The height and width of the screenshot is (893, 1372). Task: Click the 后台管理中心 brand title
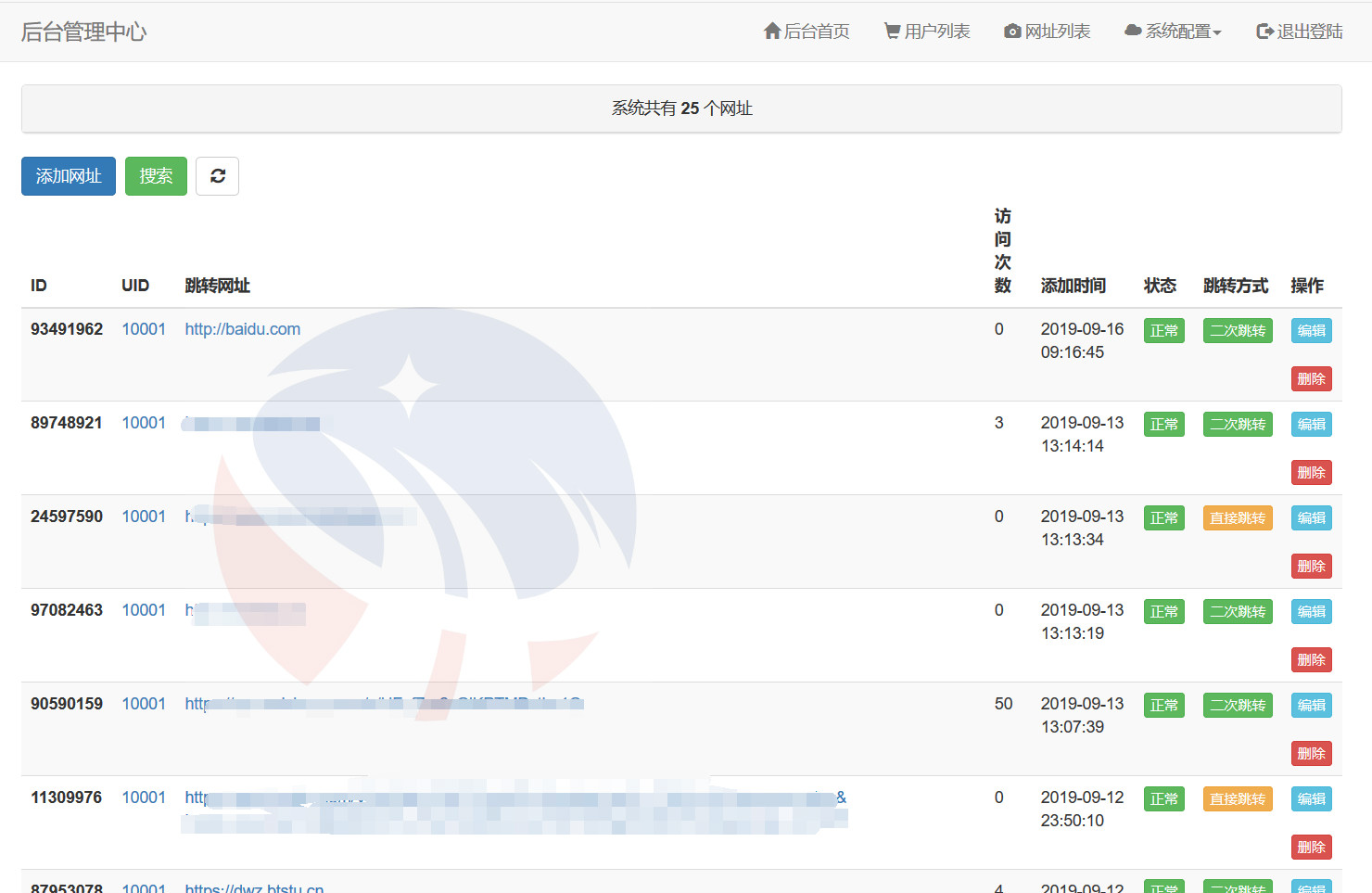83,32
